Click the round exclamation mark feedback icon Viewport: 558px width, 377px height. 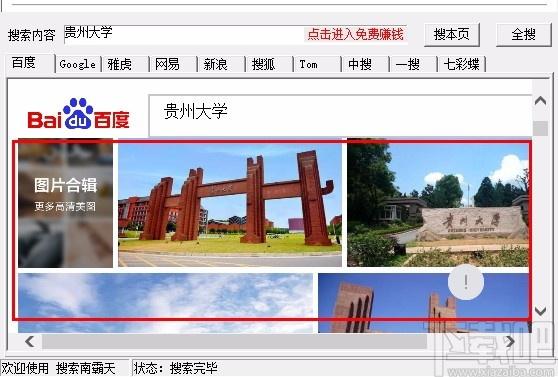tap(466, 282)
